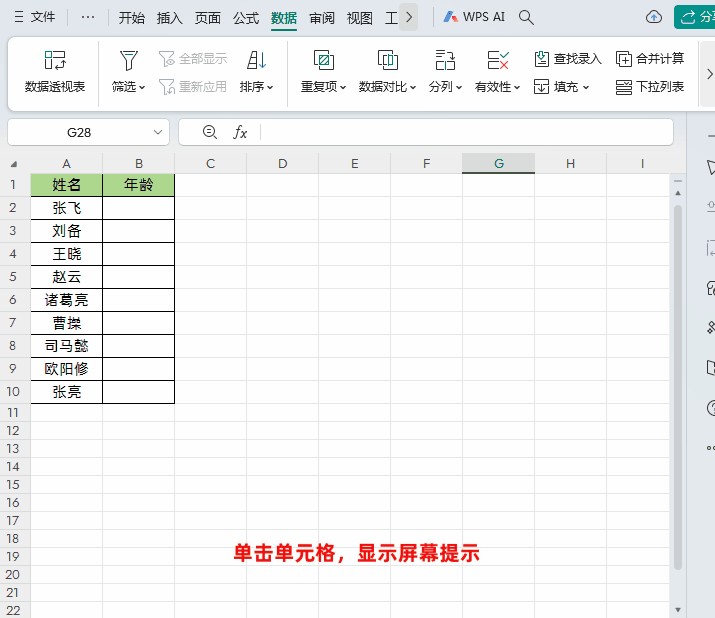Screen dimensions: 715x618
Task: Expand the ribbon tabs overflow chevron
Action: tap(408, 18)
